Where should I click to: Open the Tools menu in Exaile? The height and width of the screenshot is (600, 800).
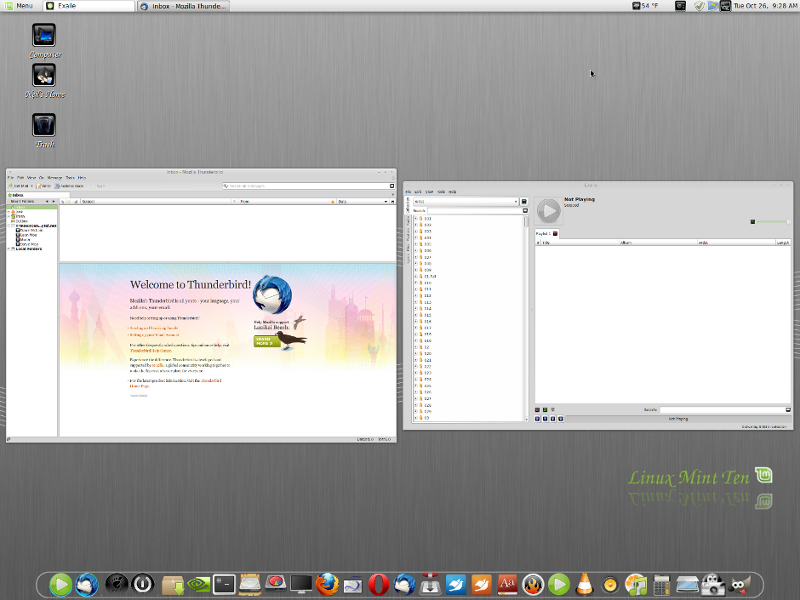[441, 192]
